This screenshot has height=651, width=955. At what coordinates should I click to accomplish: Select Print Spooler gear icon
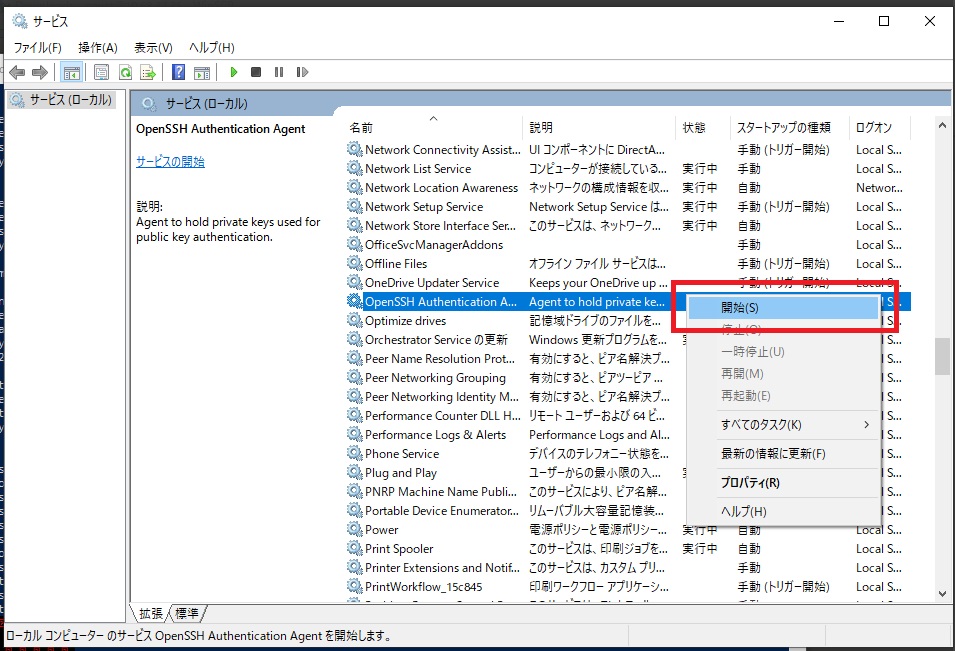tap(354, 548)
